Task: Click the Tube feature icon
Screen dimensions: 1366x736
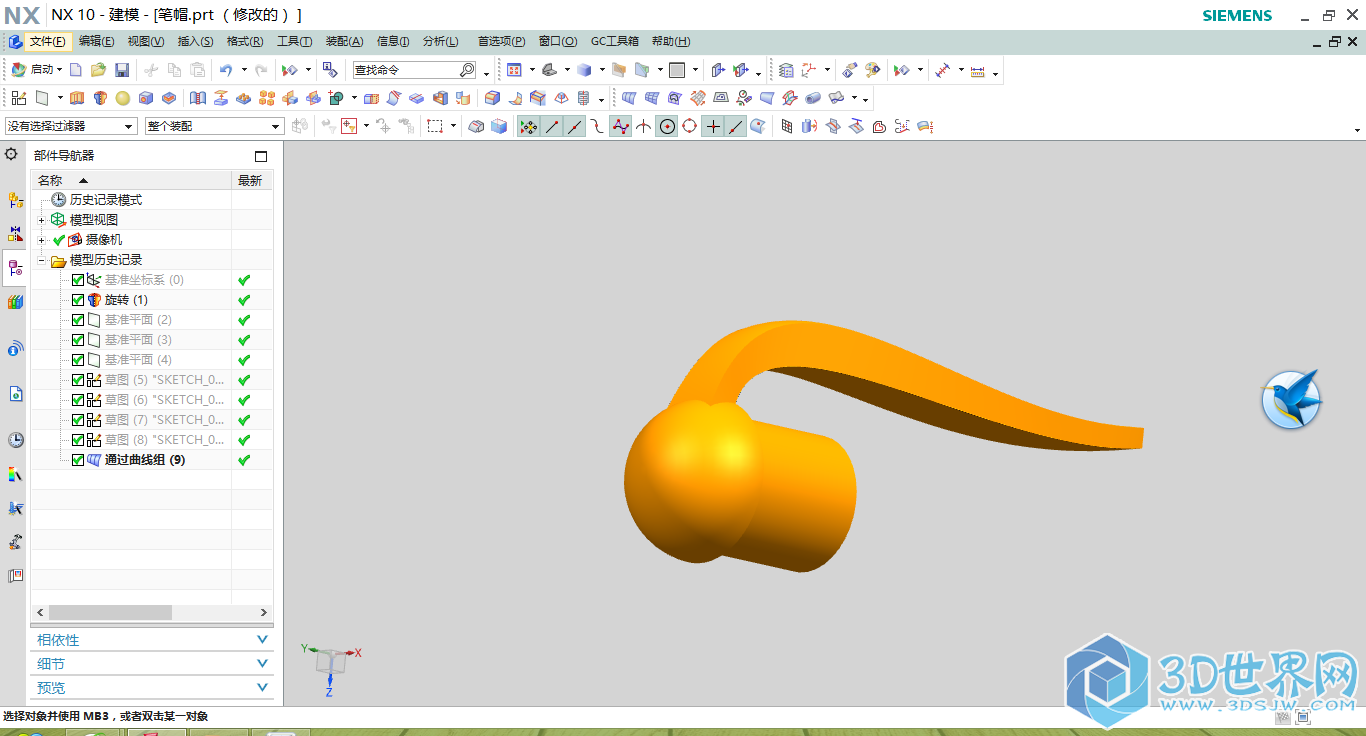Action: [x=813, y=98]
